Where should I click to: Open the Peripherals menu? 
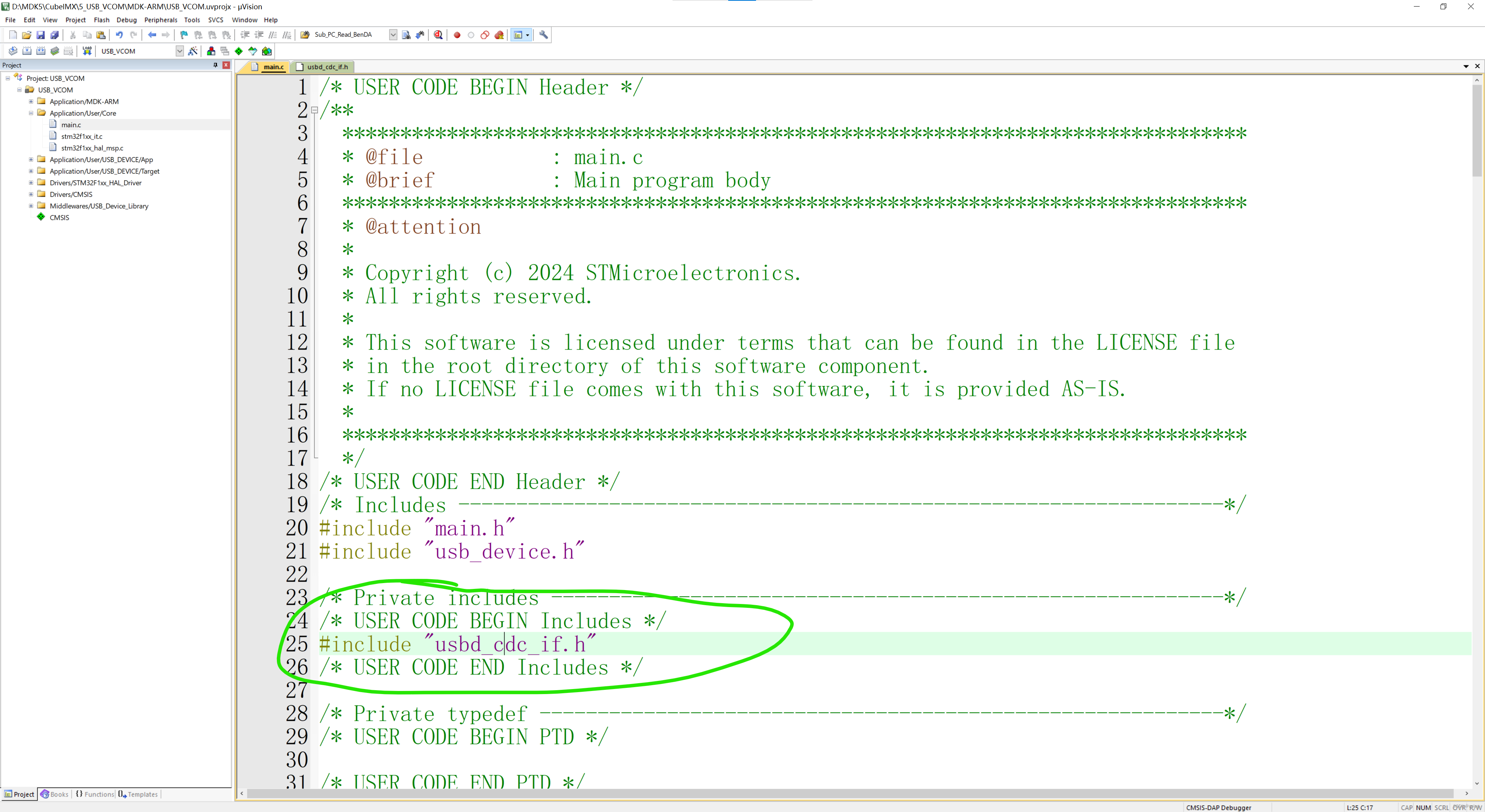[160, 20]
